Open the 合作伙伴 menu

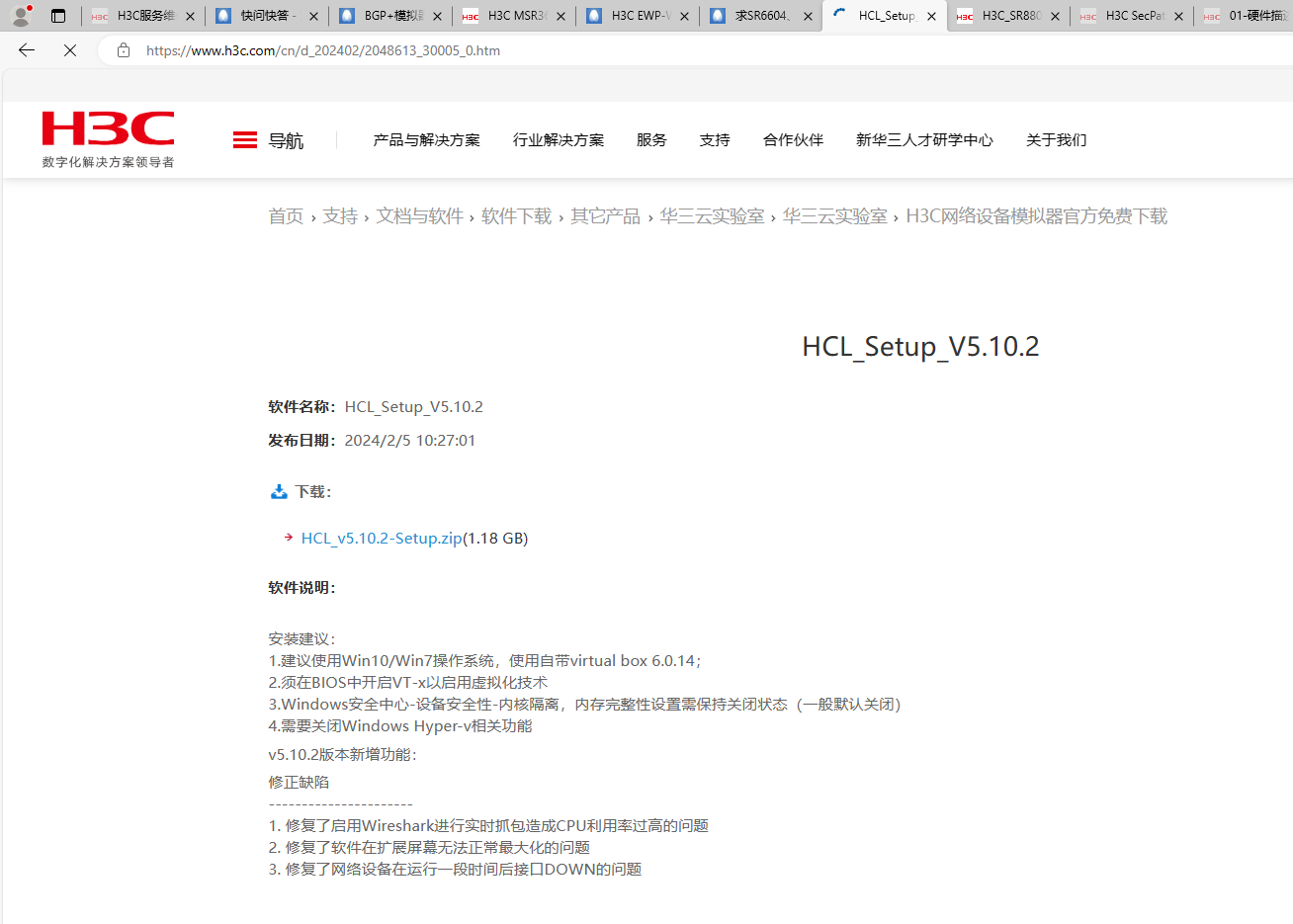coord(793,140)
